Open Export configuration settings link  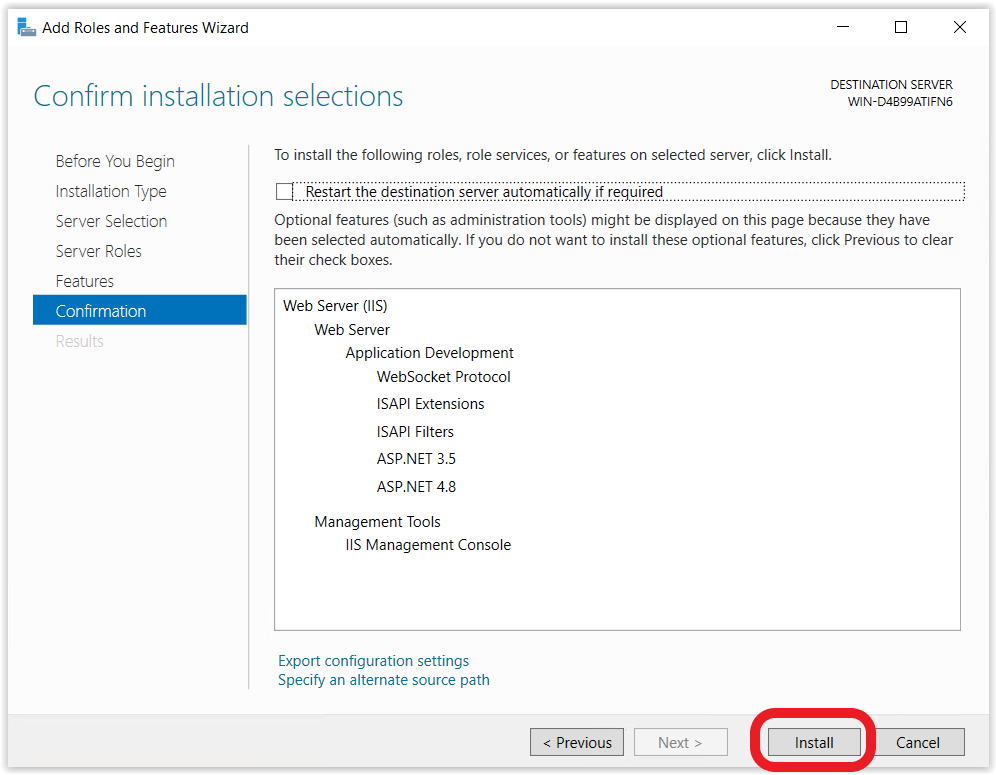[374, 661]
